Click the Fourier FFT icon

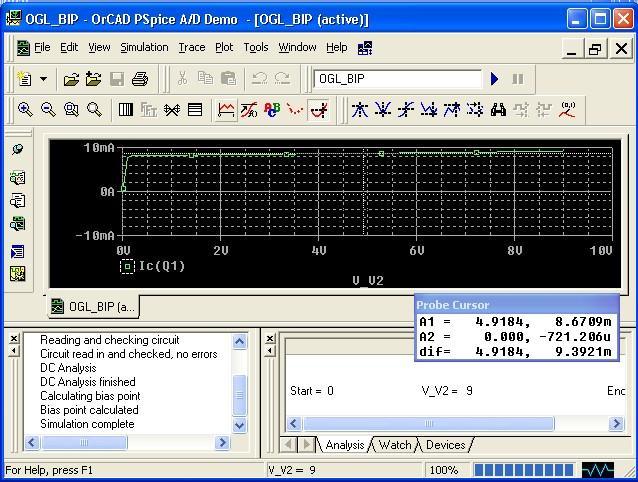[x=149, y=110]
